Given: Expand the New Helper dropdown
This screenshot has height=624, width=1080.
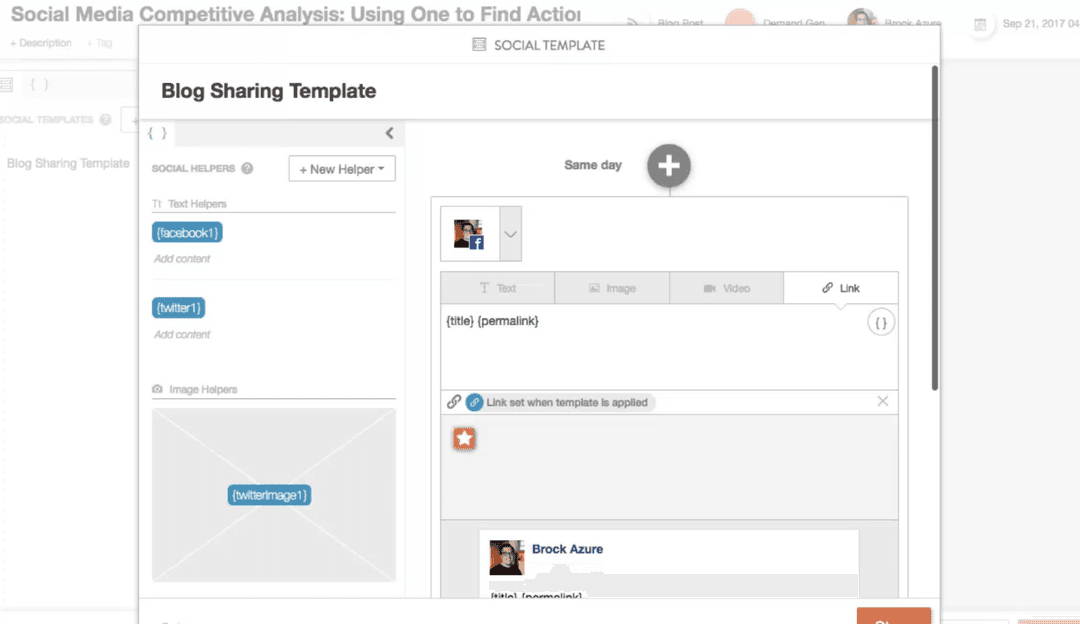Looking at the screenshot, I should [342, 168].
